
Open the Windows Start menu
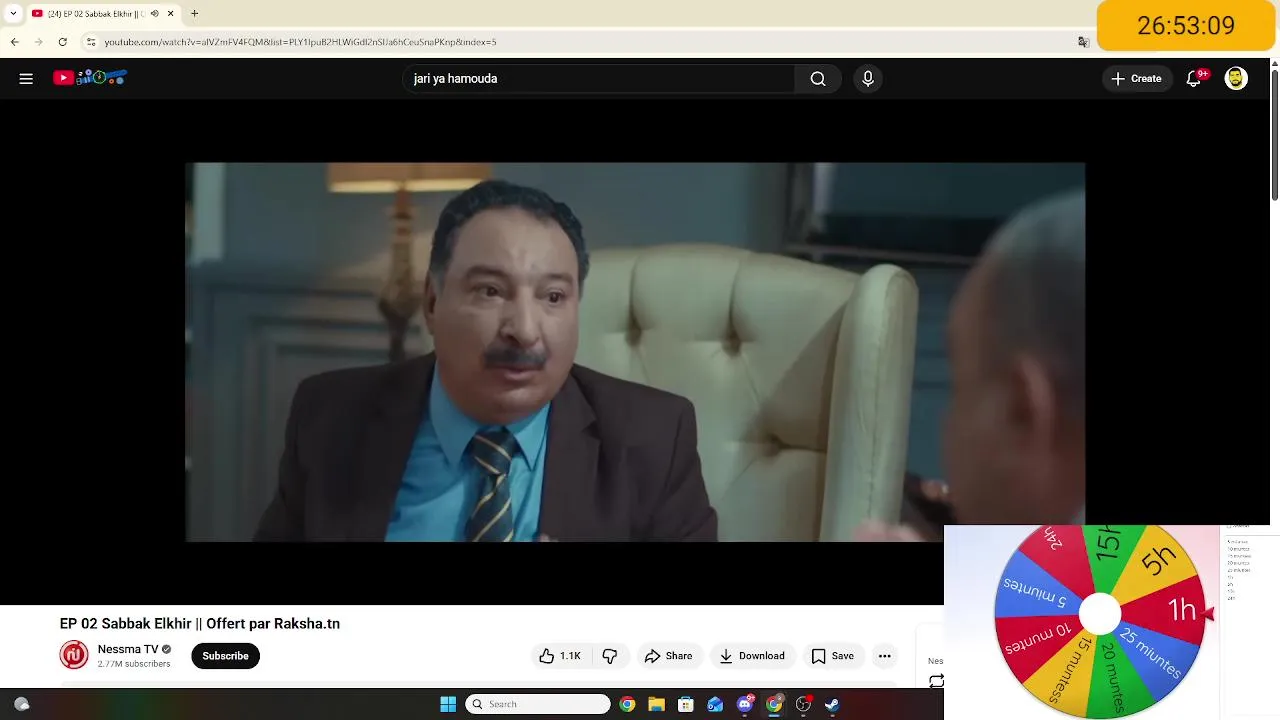pyautogui.click(x=448, y=704)
